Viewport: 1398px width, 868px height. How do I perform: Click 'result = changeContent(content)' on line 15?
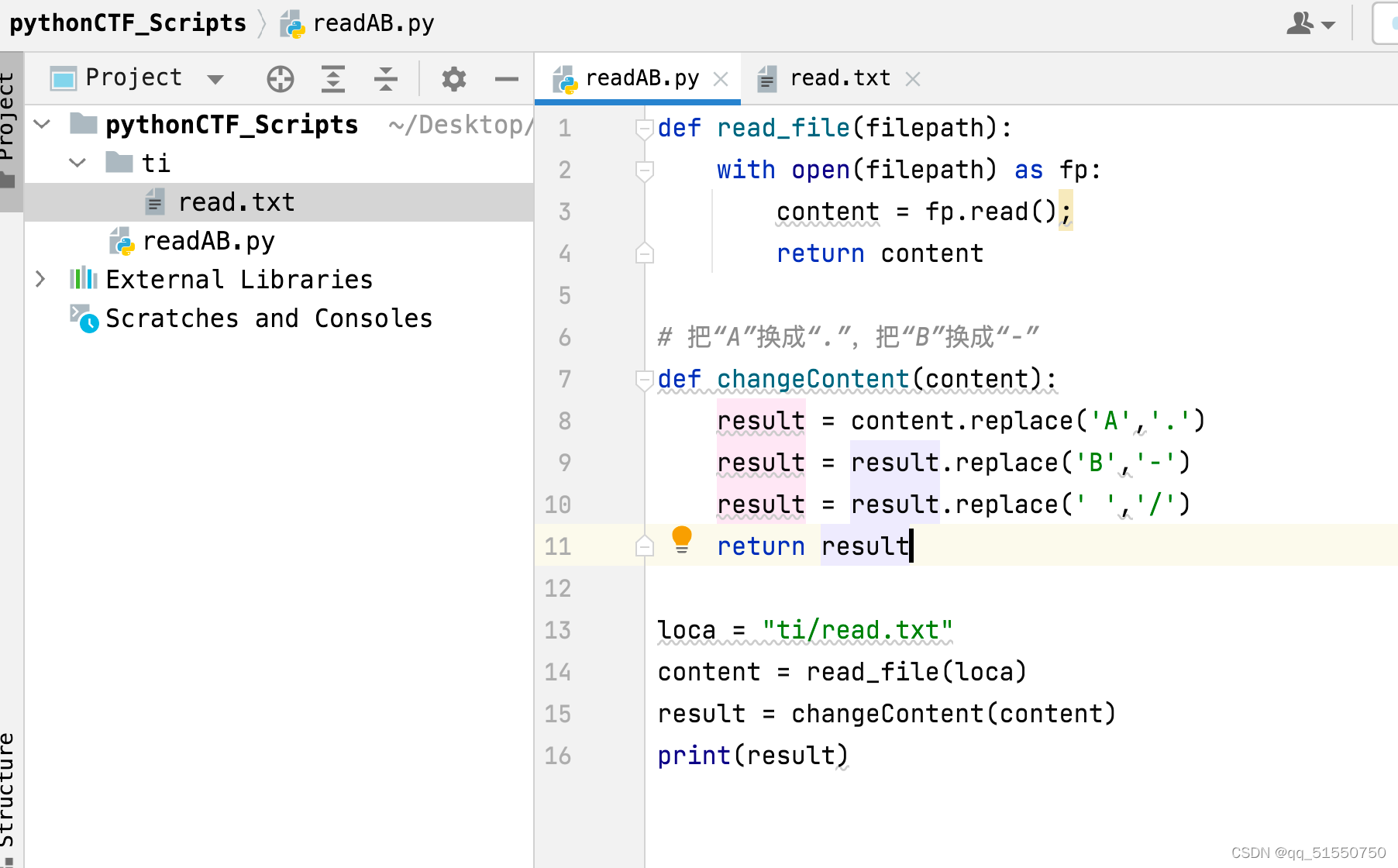click(x=887, y=714)
